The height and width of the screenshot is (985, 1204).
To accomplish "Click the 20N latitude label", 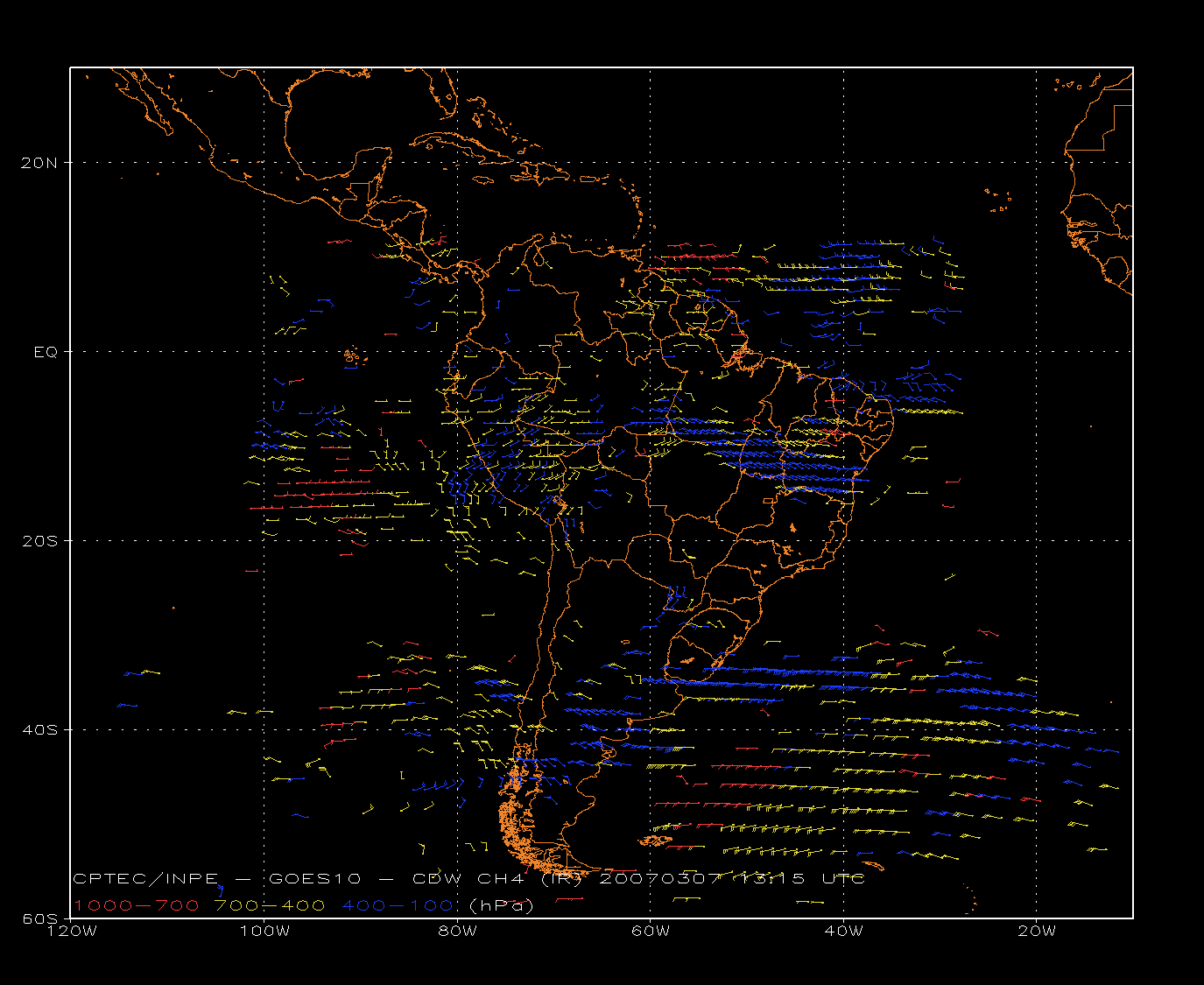I will point(39,163).
